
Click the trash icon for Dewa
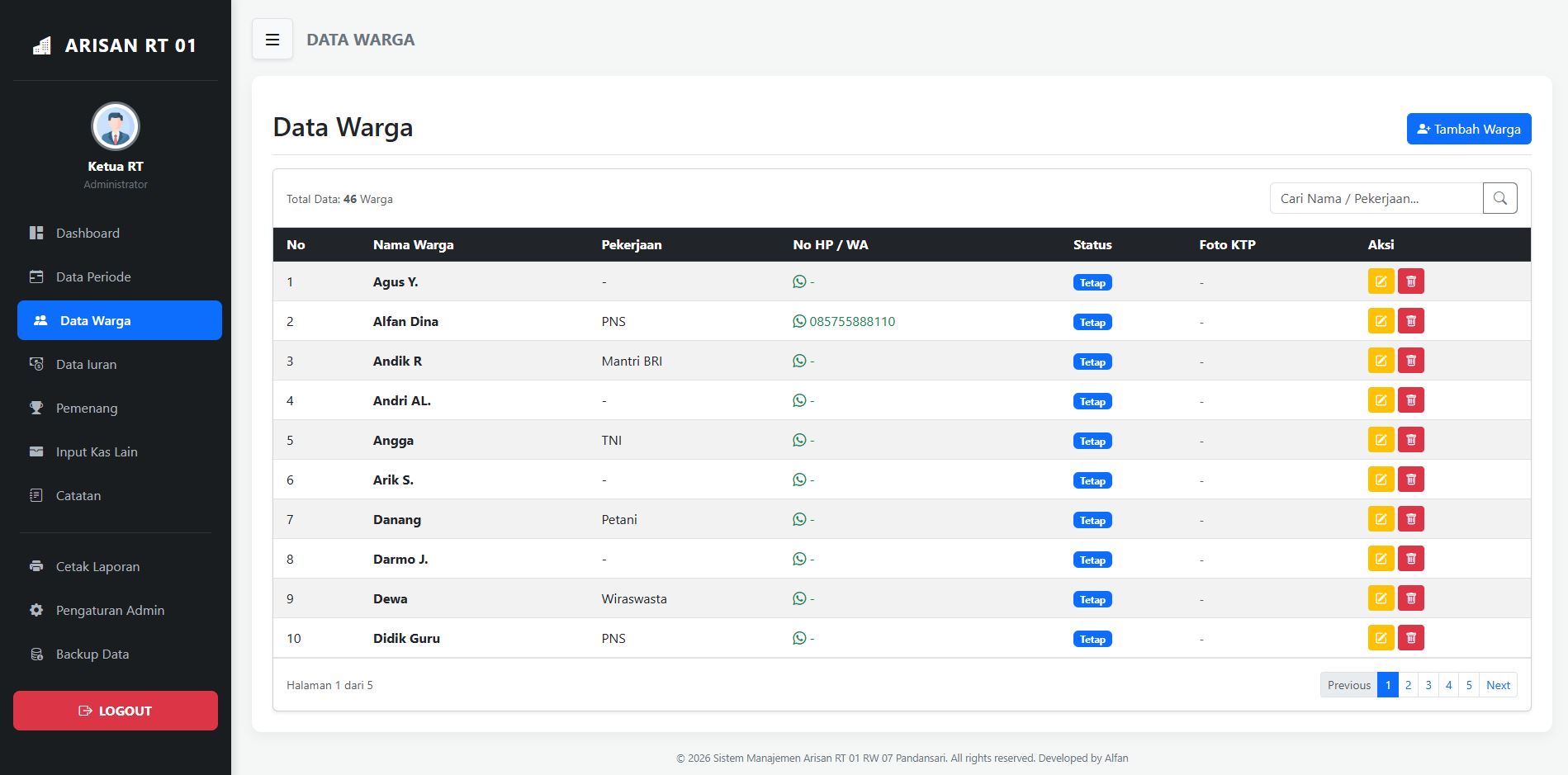tap(1410, 598)
